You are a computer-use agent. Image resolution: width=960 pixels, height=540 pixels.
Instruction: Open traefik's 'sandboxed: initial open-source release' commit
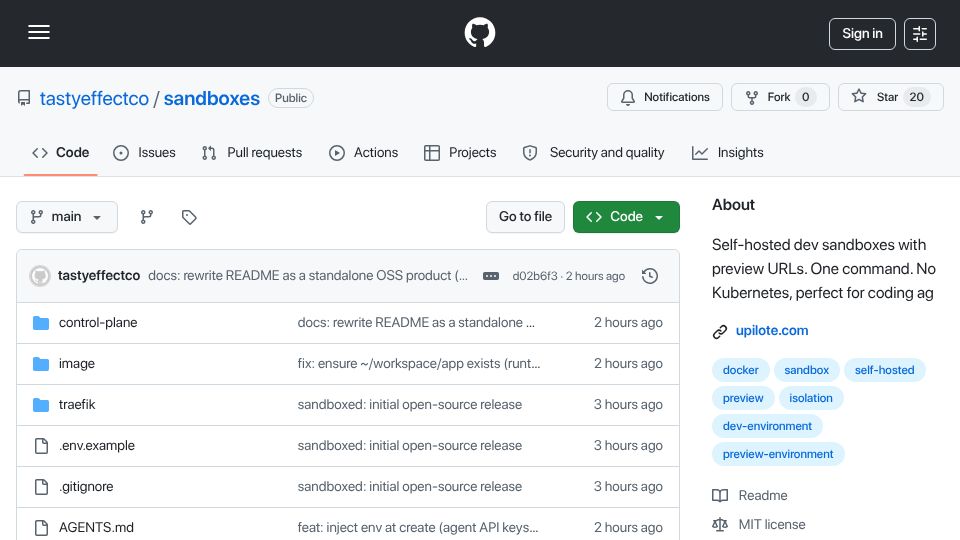click(x=410, y=405)
